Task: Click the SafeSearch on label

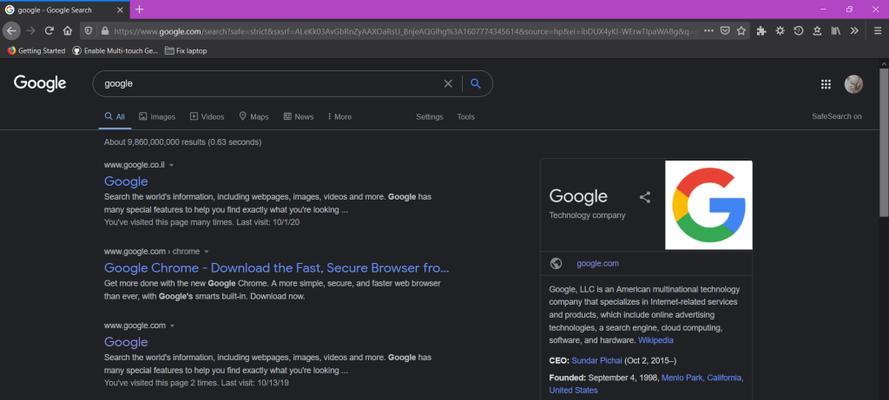Action: tap(837, 116)
